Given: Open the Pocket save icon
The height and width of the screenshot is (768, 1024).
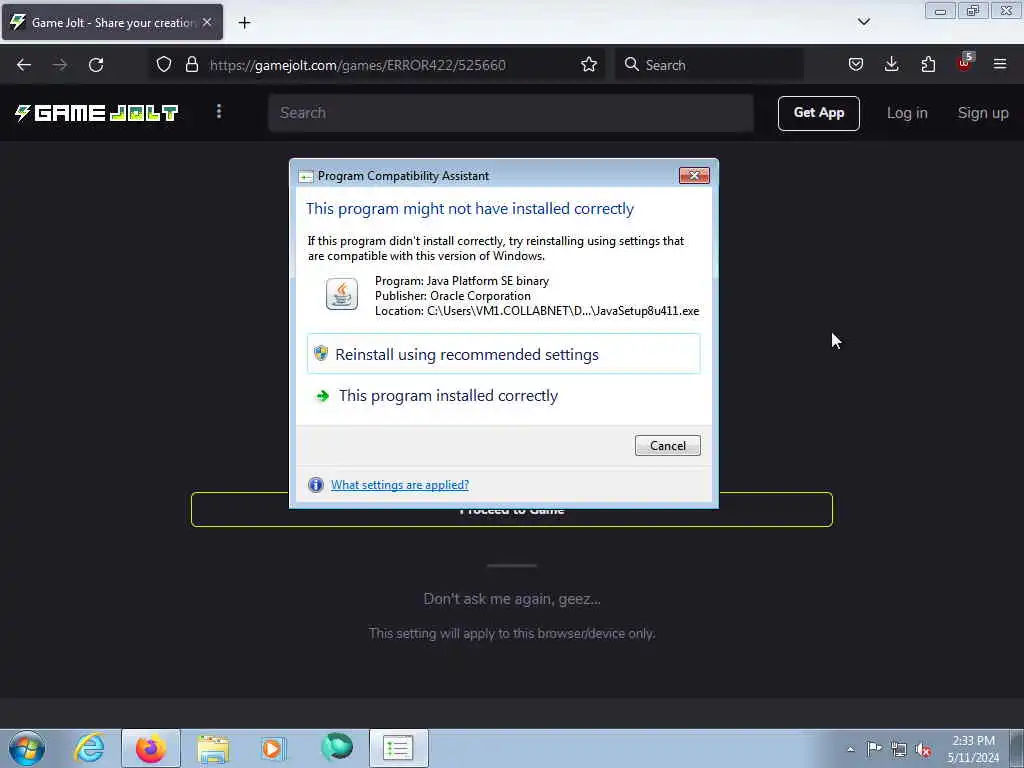Looking at the screenshot, I should tap(856, 65).
